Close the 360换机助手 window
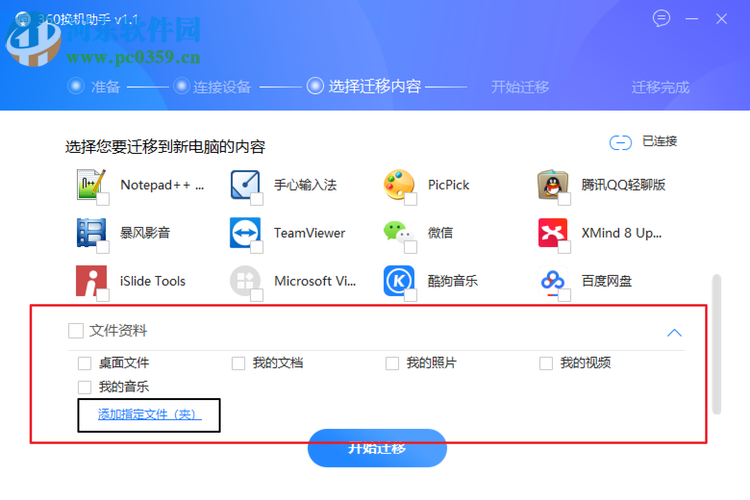Viewport: 750px width, 500px height. [721, 19]
